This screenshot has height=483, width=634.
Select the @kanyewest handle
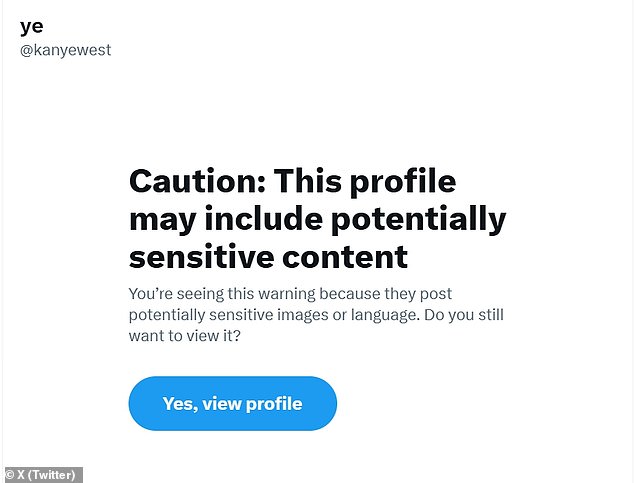(66, 51)
